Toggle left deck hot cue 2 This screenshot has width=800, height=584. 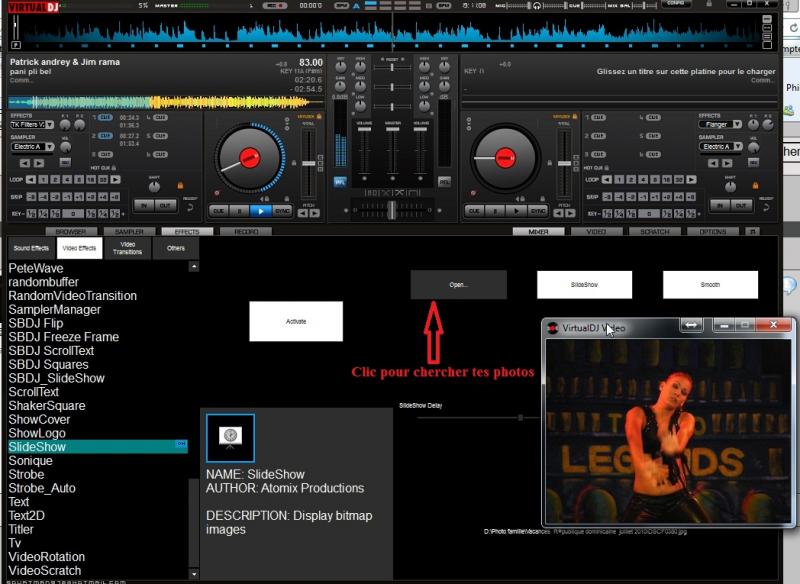tap(105, 136)
